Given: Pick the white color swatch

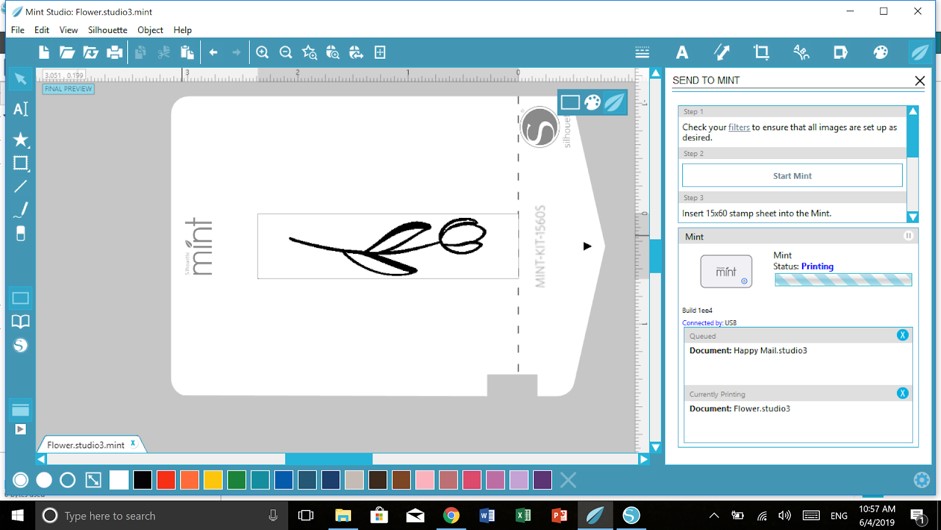Looking at the screenshot, I should (119, 480).
